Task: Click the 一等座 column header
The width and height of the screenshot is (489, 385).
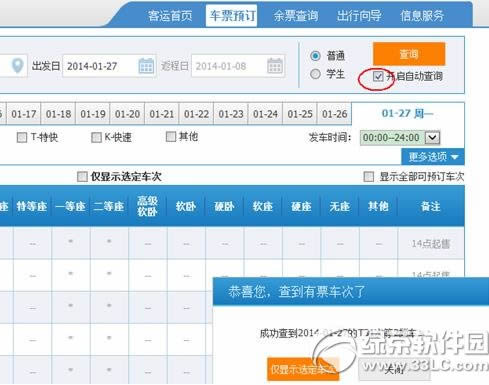Action: (x=71, y=206)
